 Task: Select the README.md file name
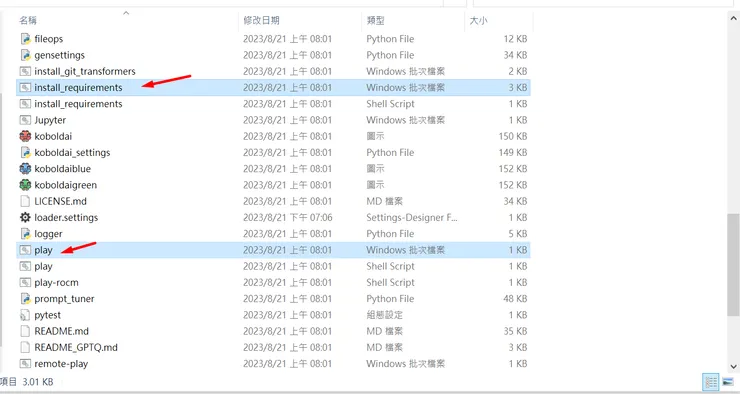tap(61, 331)
